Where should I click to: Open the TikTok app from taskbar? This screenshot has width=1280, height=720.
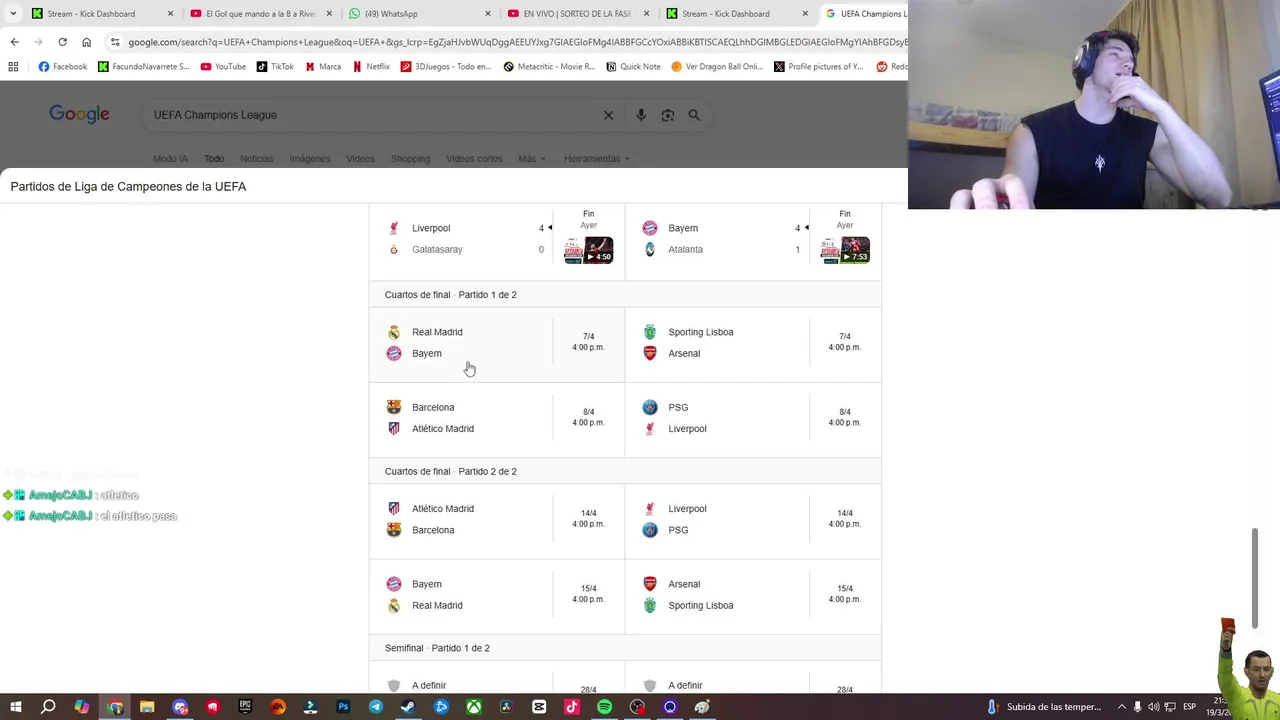tap(572, 707)
